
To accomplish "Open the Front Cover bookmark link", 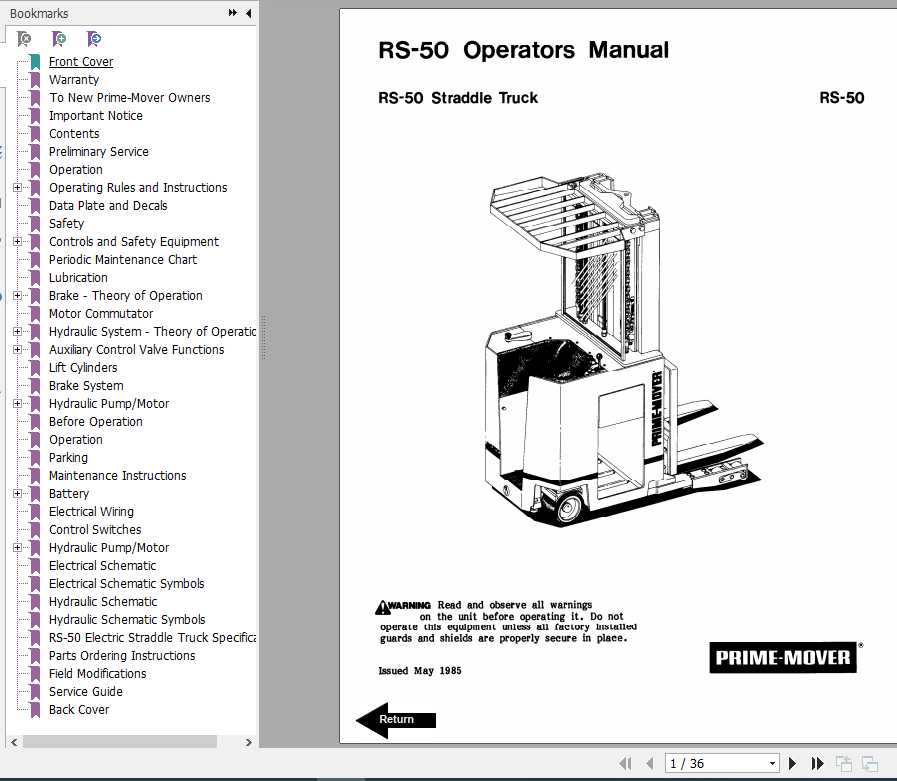I will [x=81, y=61].
